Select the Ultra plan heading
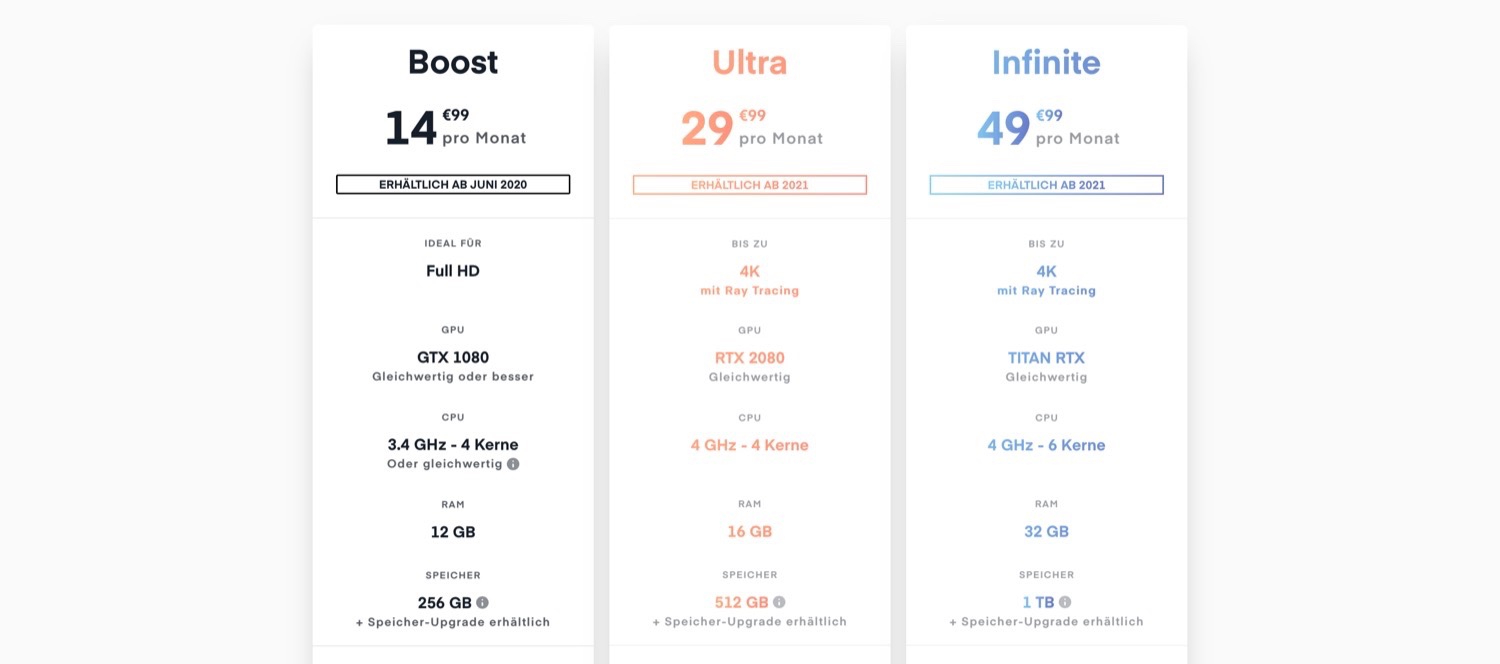 749,62
